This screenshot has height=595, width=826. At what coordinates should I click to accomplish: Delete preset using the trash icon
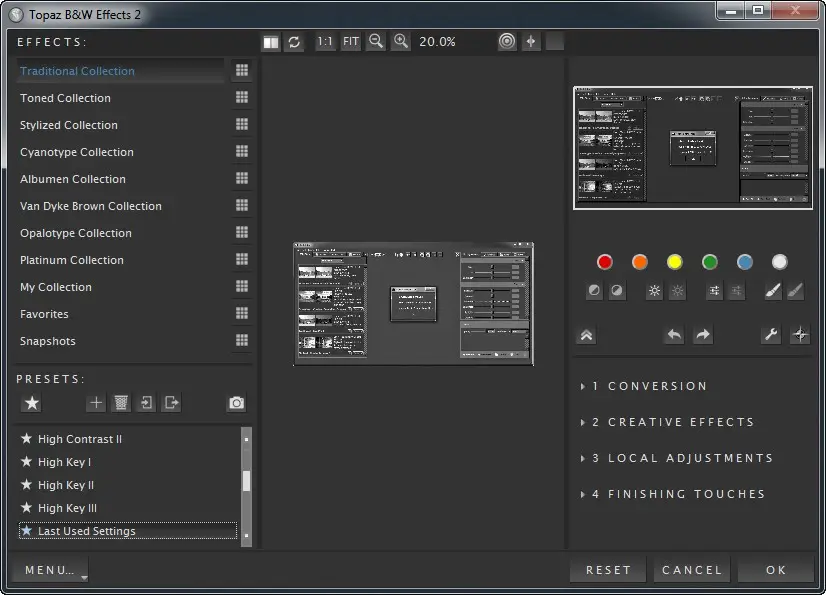(x=121, y=403)
